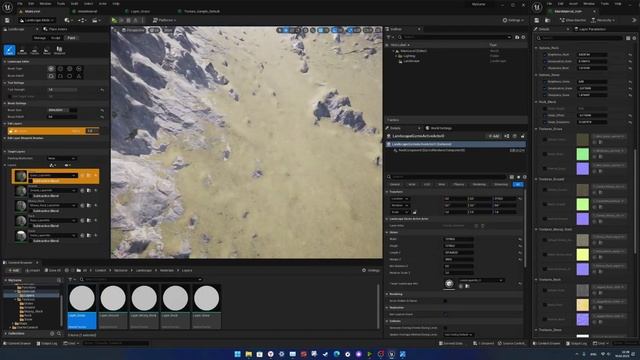Image resolution: width=640 pixels, height=360 pixels.
Task: Click the Grass layer thumbnail in Target Layers
Action: pos(21,176)
